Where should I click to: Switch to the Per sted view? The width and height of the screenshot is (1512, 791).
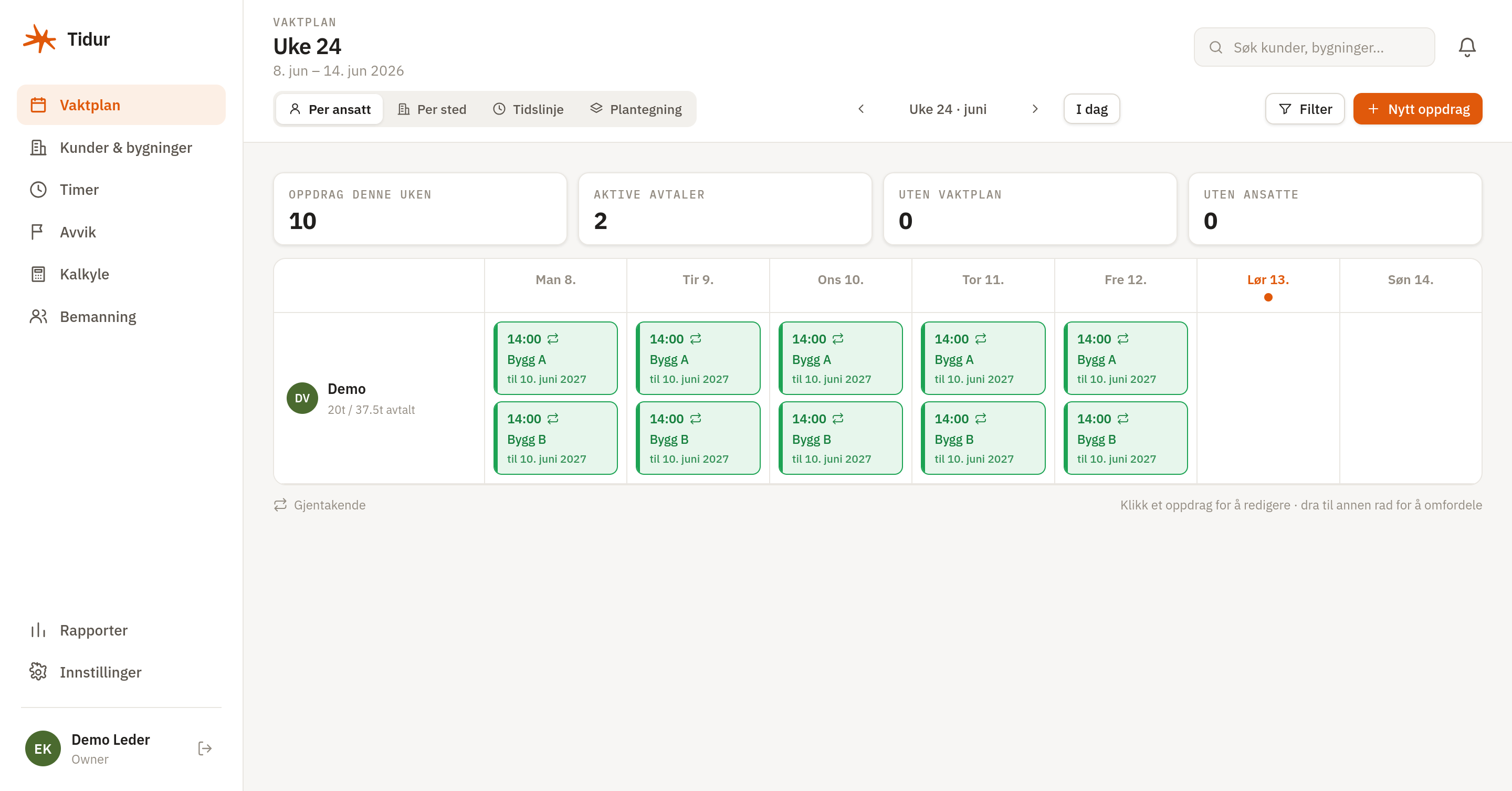(x=432, y=109)
